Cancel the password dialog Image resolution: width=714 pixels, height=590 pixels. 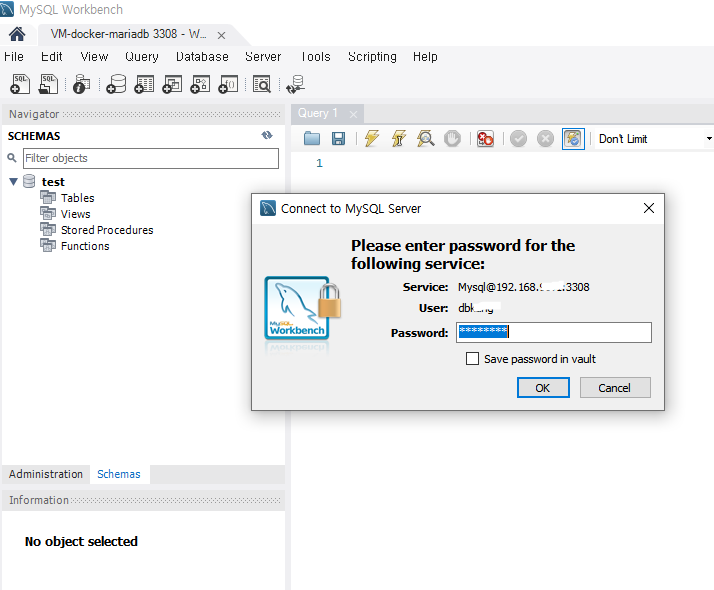[x=615, y=387]
